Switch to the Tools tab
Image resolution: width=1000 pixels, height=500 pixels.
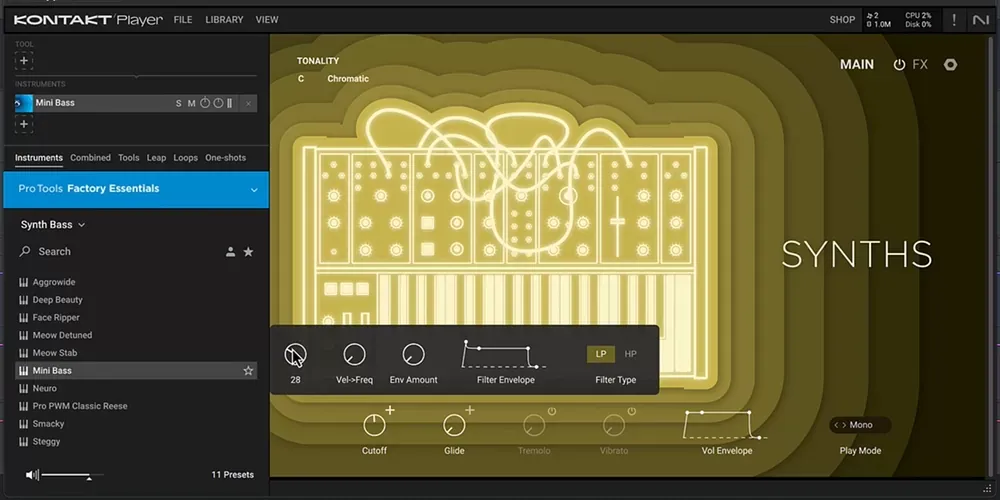129,158
